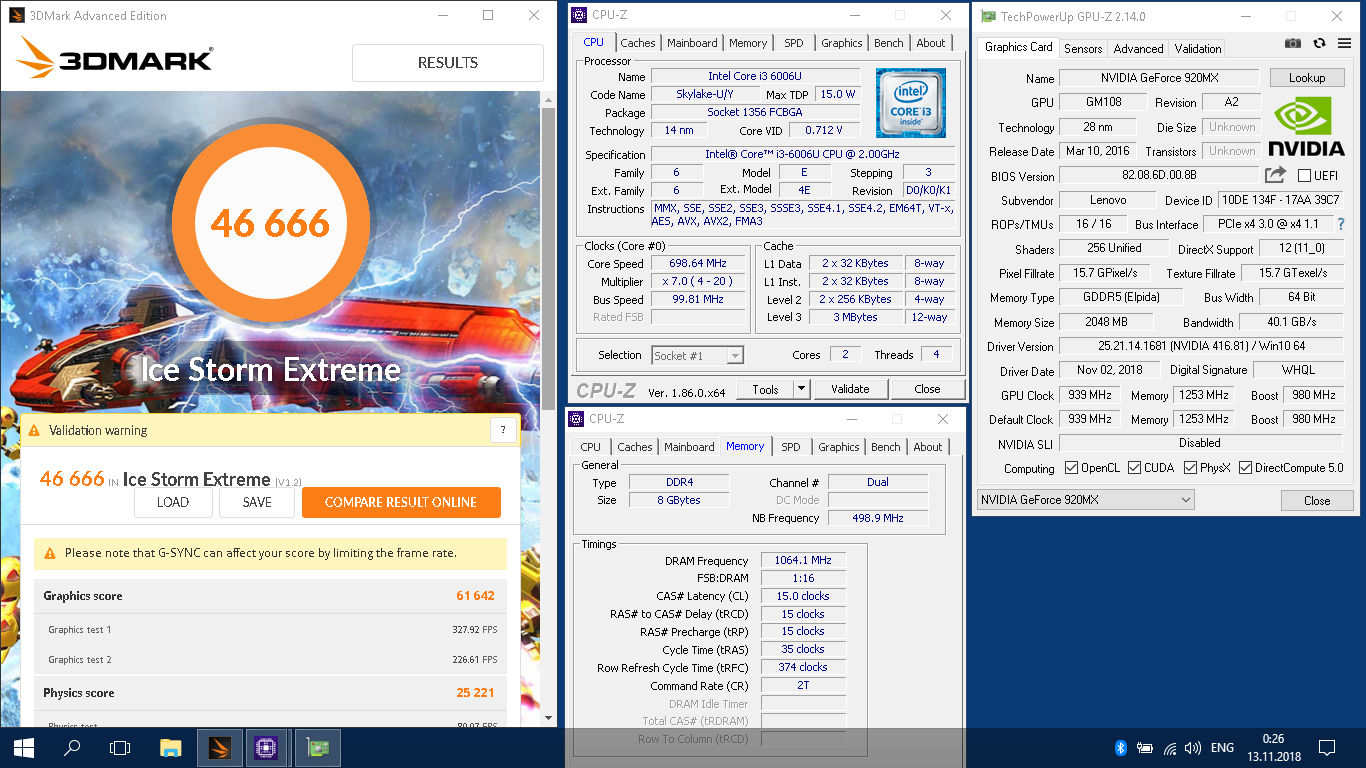Screen dimensions: 1366x768
Task: Click the ENG language indicator
Action: tap(1222, 747)
